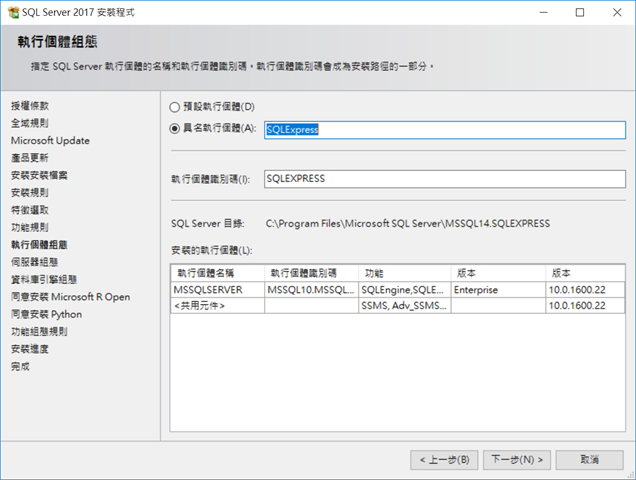
Task: Select the 安裝規則 step in sidebar
Action: [x=30, y=193]
